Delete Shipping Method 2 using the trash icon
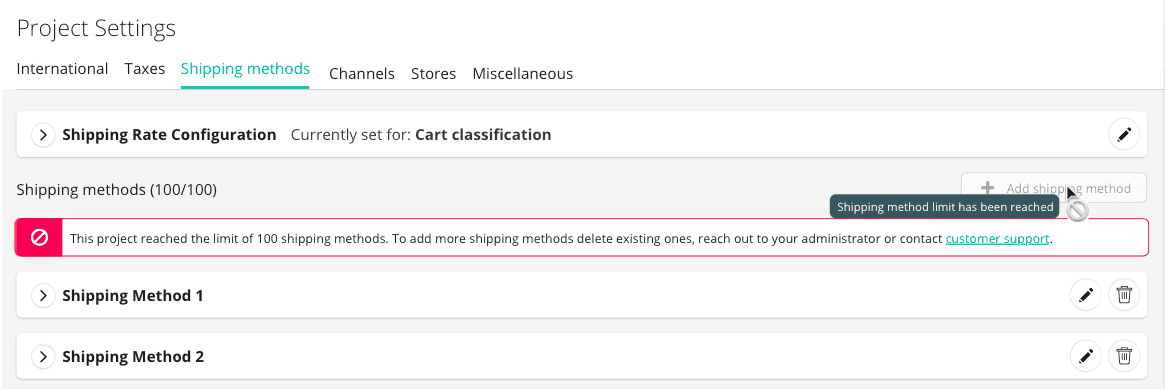The width and height of the screenshot is (1165, 389). click(1124, 356)
